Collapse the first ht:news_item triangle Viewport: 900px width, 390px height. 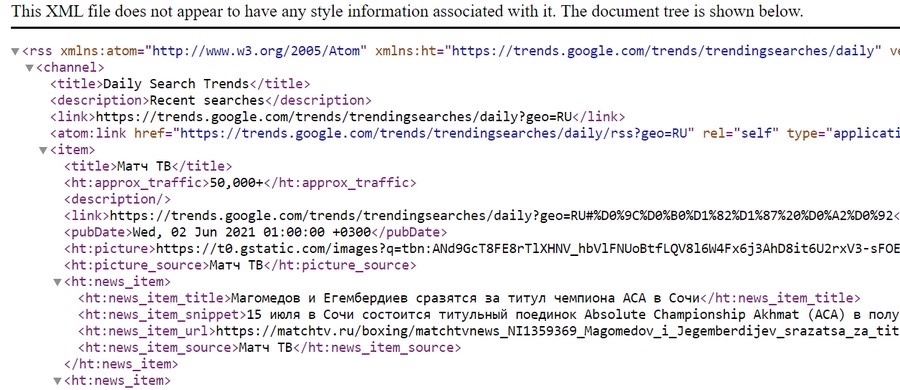pyautogui.click(x=57, y=283)
